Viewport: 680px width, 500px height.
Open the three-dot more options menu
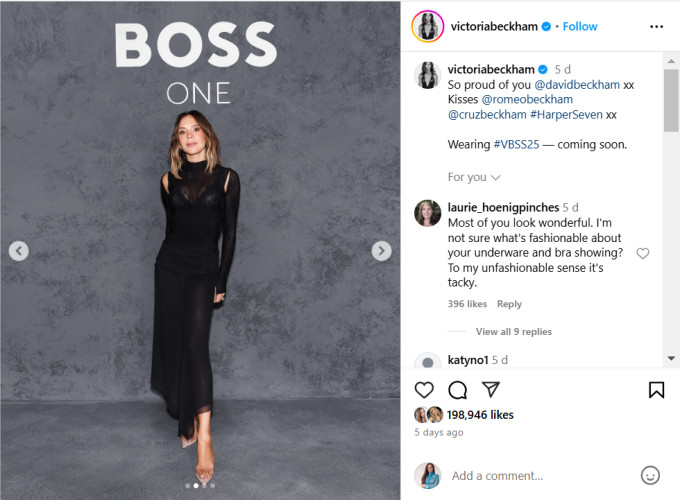656,27
